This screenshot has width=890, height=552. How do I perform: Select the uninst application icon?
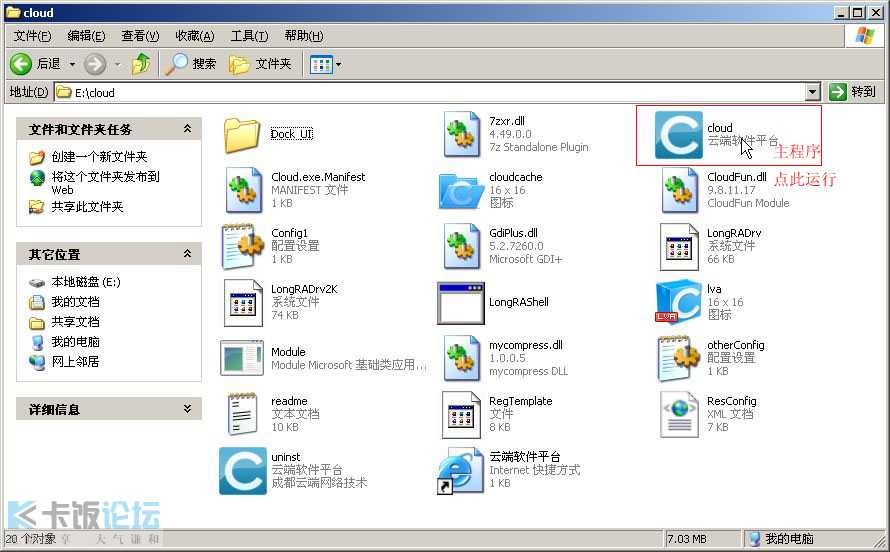click(x=242, y=471)
